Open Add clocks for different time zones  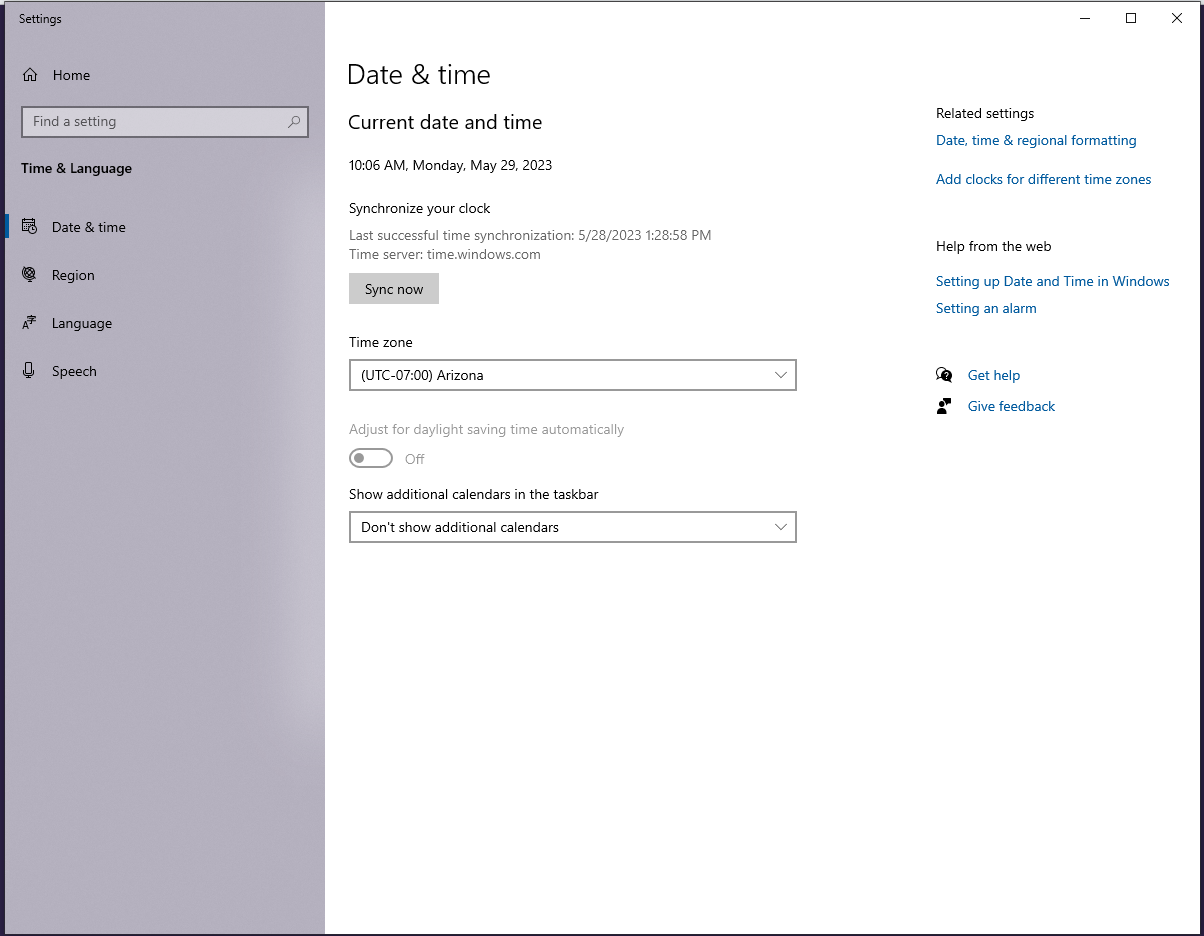point(1043,179)
